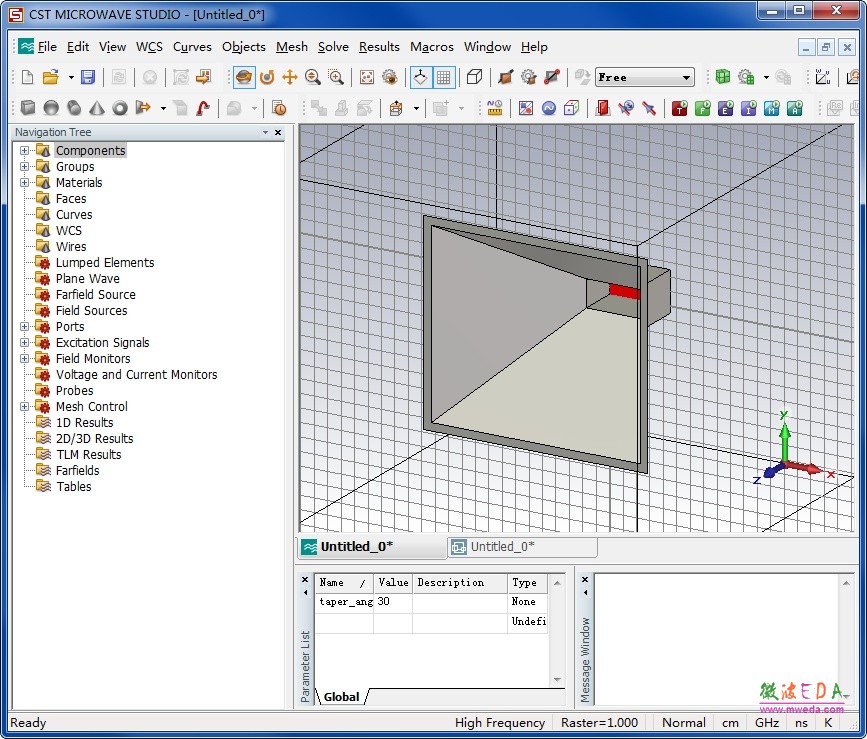Start the Transient Solver
Image resolution: width=867 pixels, height=739 pixels.
point(680,108)
